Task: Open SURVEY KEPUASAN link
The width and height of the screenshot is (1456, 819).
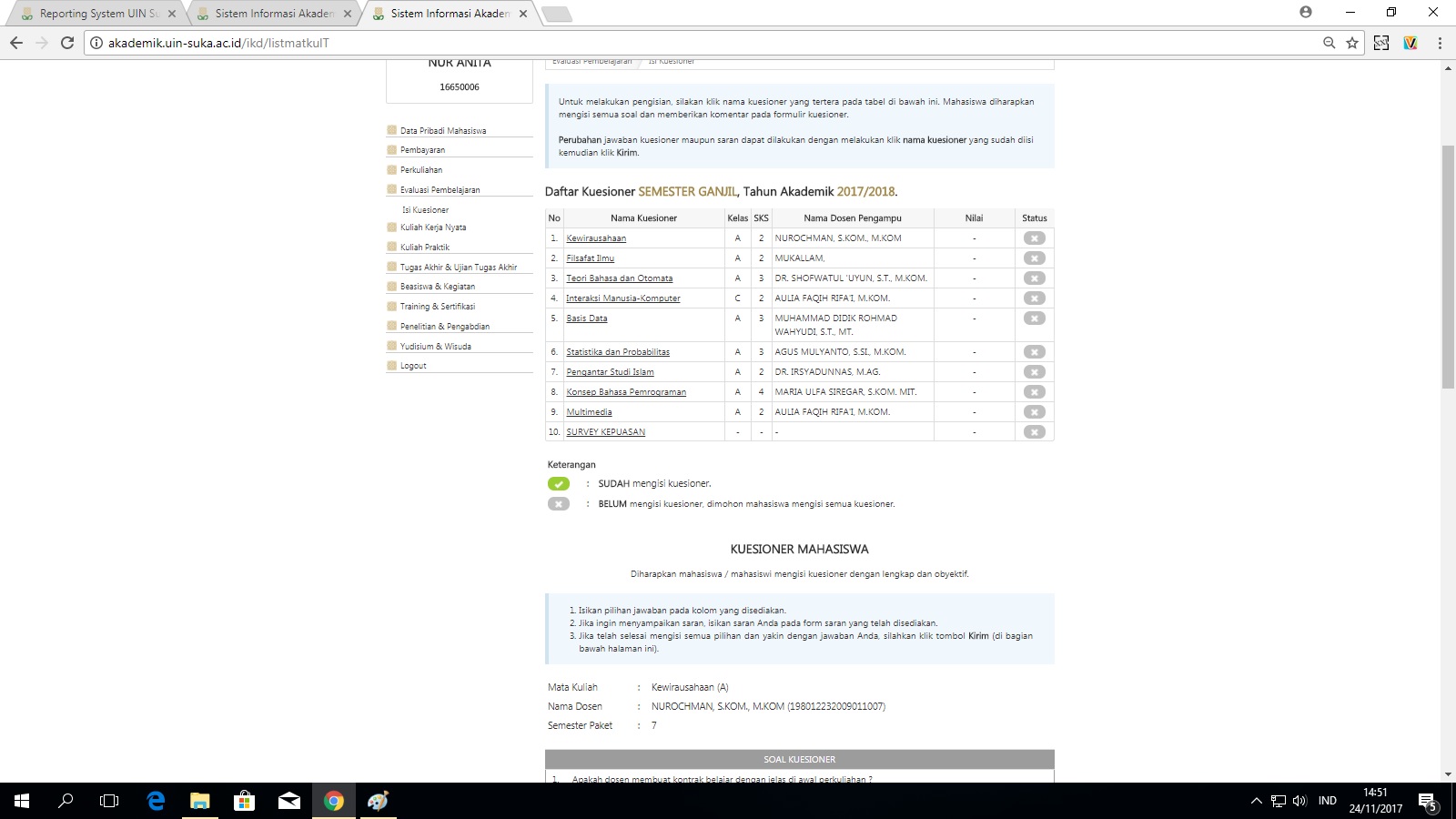Action: tap(605, 432)
